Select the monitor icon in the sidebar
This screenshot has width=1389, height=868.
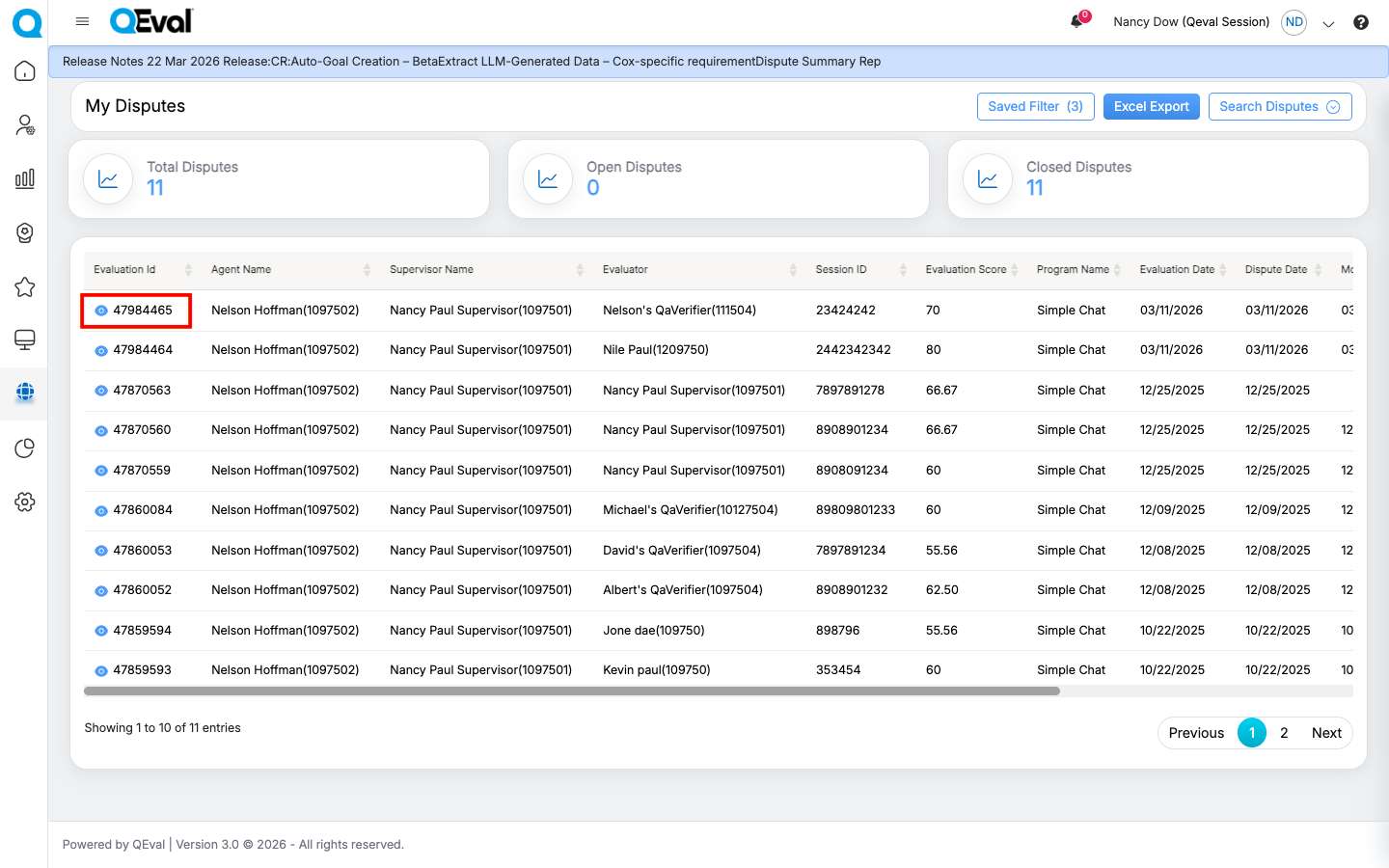[25, 339]
